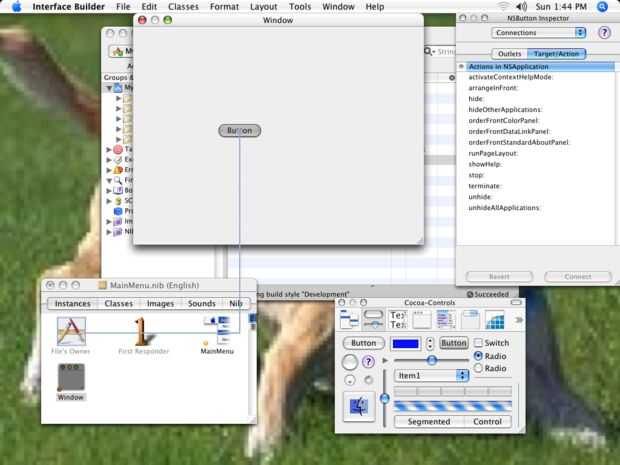The height and width of the screenshot is (465, 620).
Task: Click the Revert button in the inspector
Action: 499,276
